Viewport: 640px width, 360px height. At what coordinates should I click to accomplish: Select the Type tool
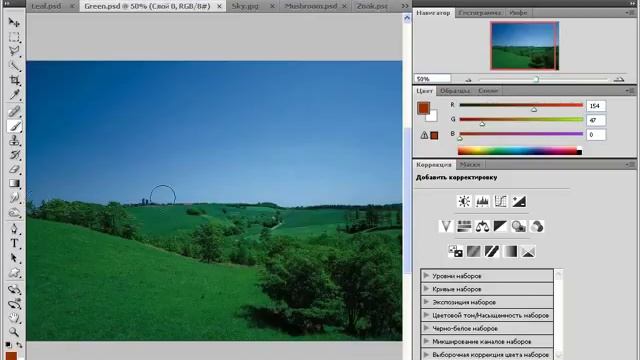14,243
